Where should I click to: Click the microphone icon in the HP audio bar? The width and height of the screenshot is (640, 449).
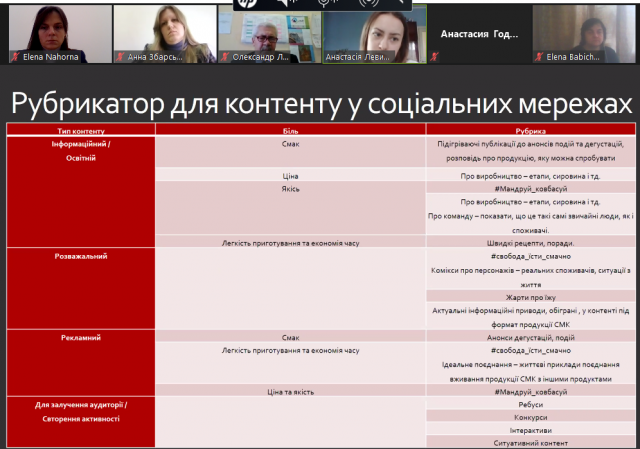328,3
